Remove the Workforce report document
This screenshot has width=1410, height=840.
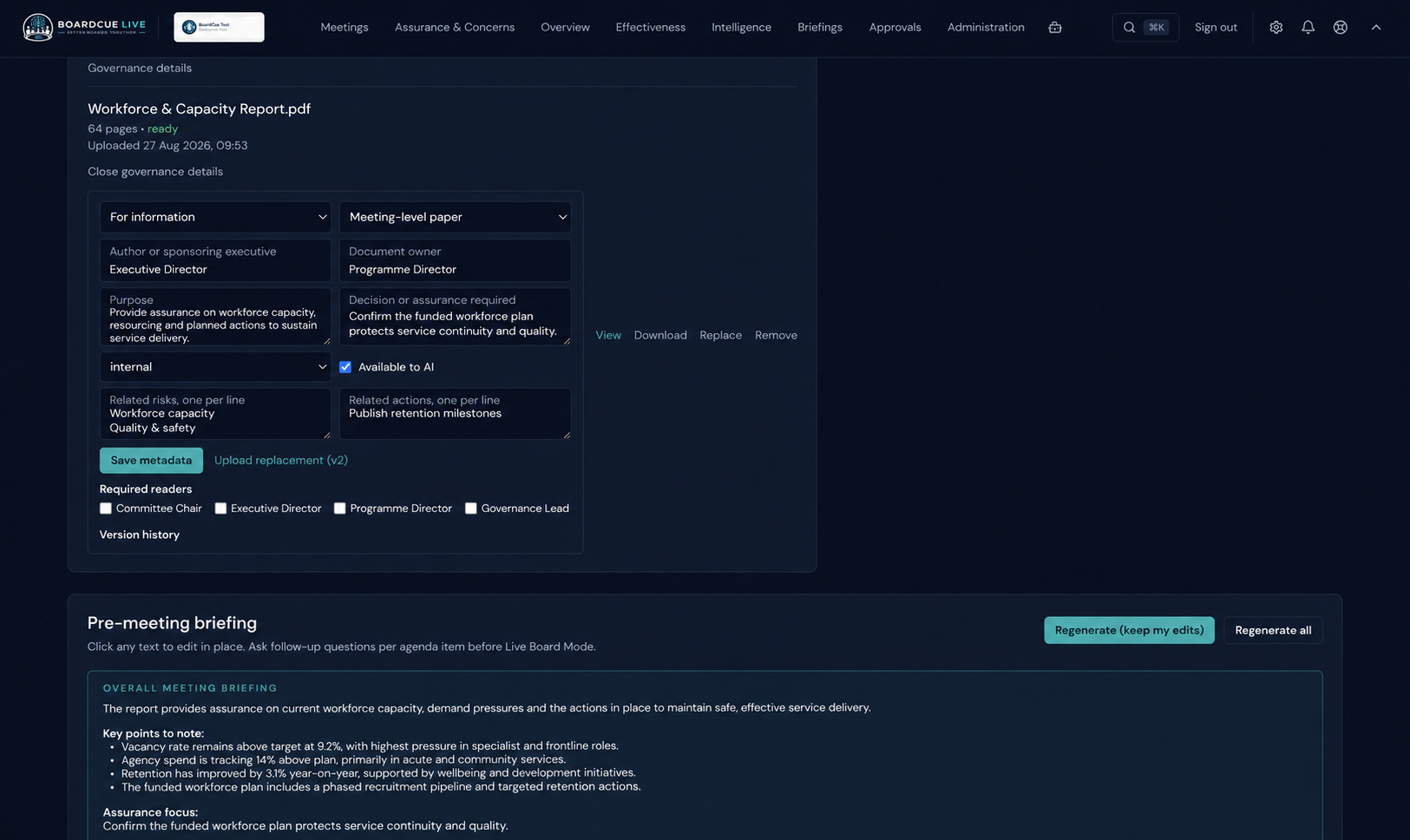[x=776, y=335]
